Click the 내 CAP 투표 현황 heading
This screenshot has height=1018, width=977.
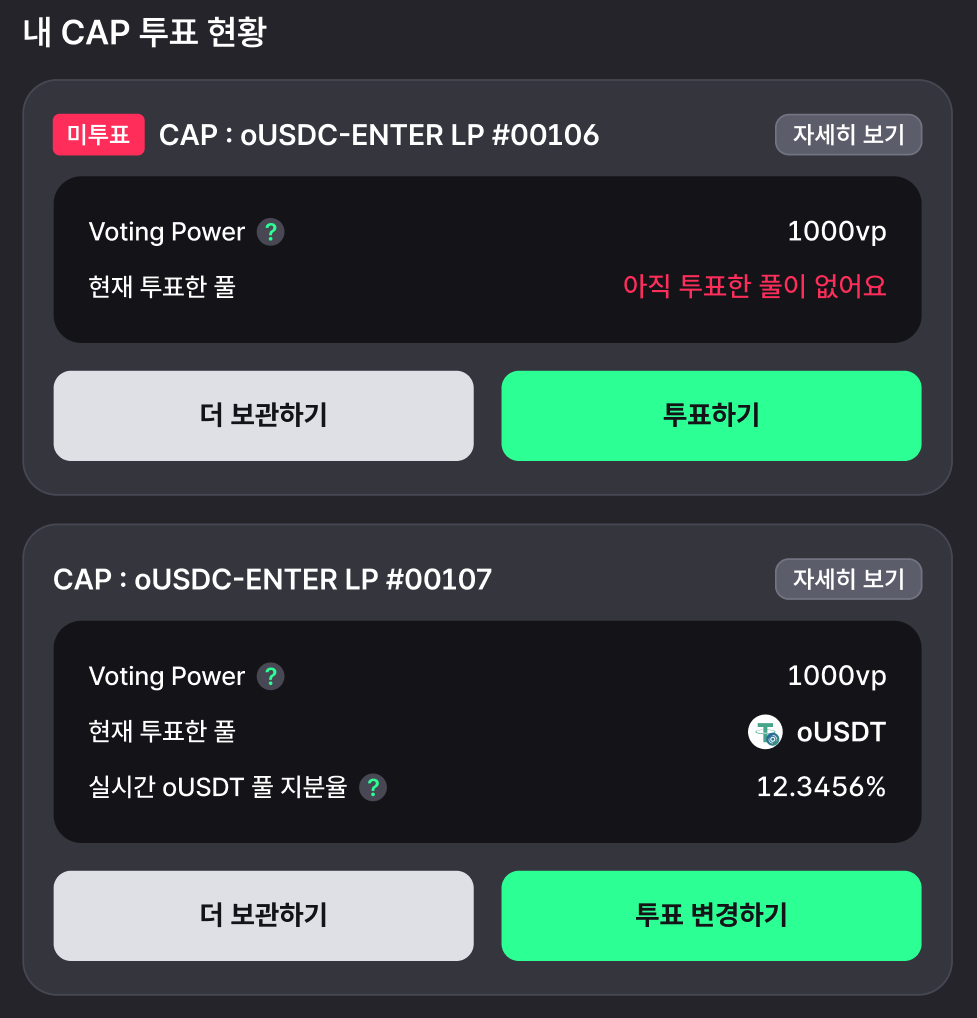click(x=145, y=32)
